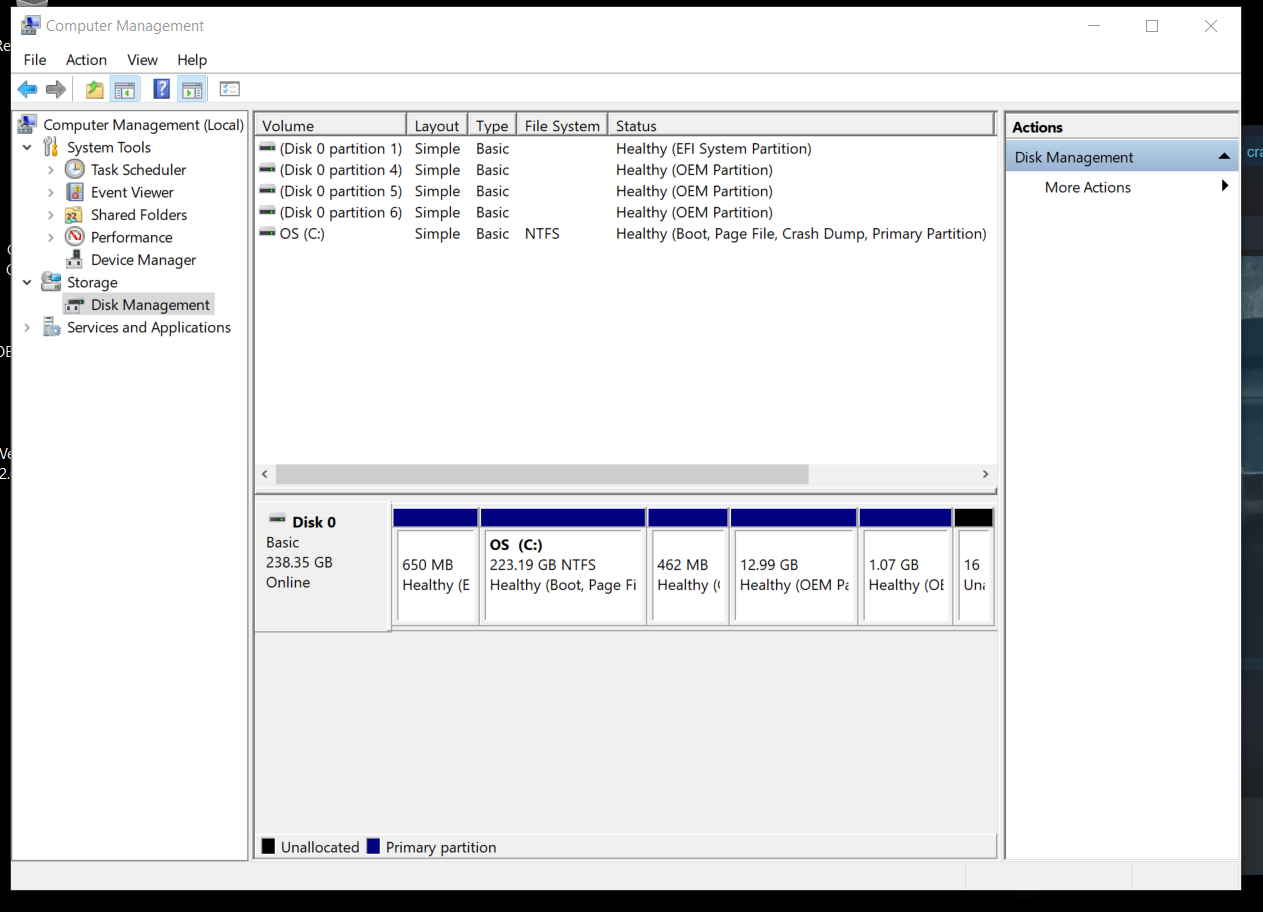
Task: Toggle Show/Hide Action Pane toolbar icon
Action: pyautogui.click(x=192, y=90)
